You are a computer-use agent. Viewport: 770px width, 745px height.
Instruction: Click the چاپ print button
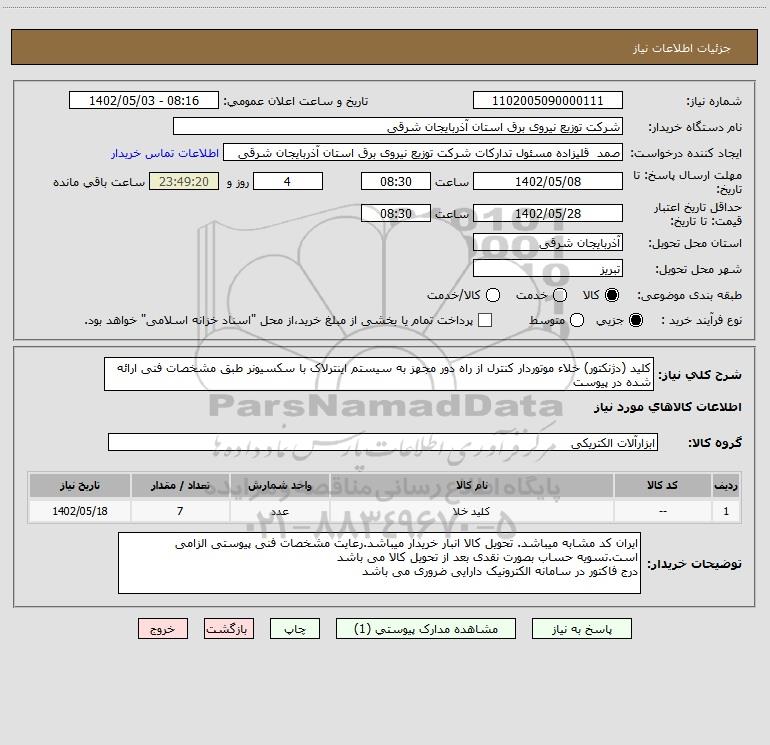295,629
